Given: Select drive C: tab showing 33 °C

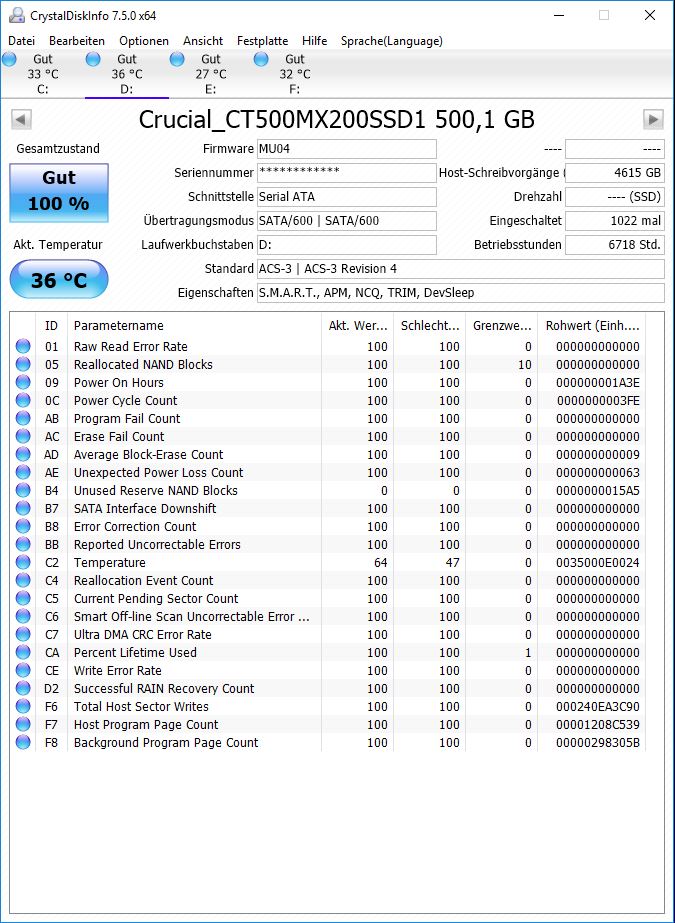Looking at the screenshot, I should pos(42,74).
